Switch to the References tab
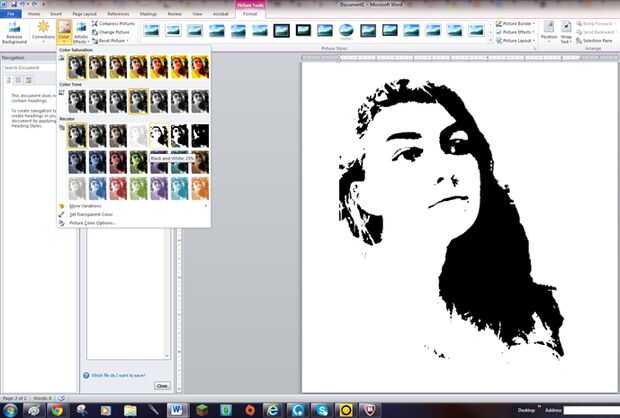This screenshot has height=418, width=620. click(x=118, y=14)
